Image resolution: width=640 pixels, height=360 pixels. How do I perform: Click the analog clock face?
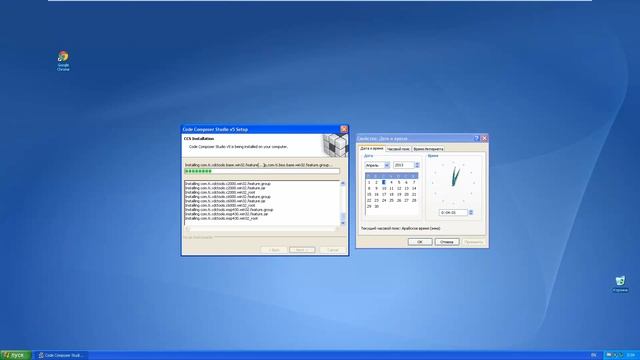click(454, 182)
